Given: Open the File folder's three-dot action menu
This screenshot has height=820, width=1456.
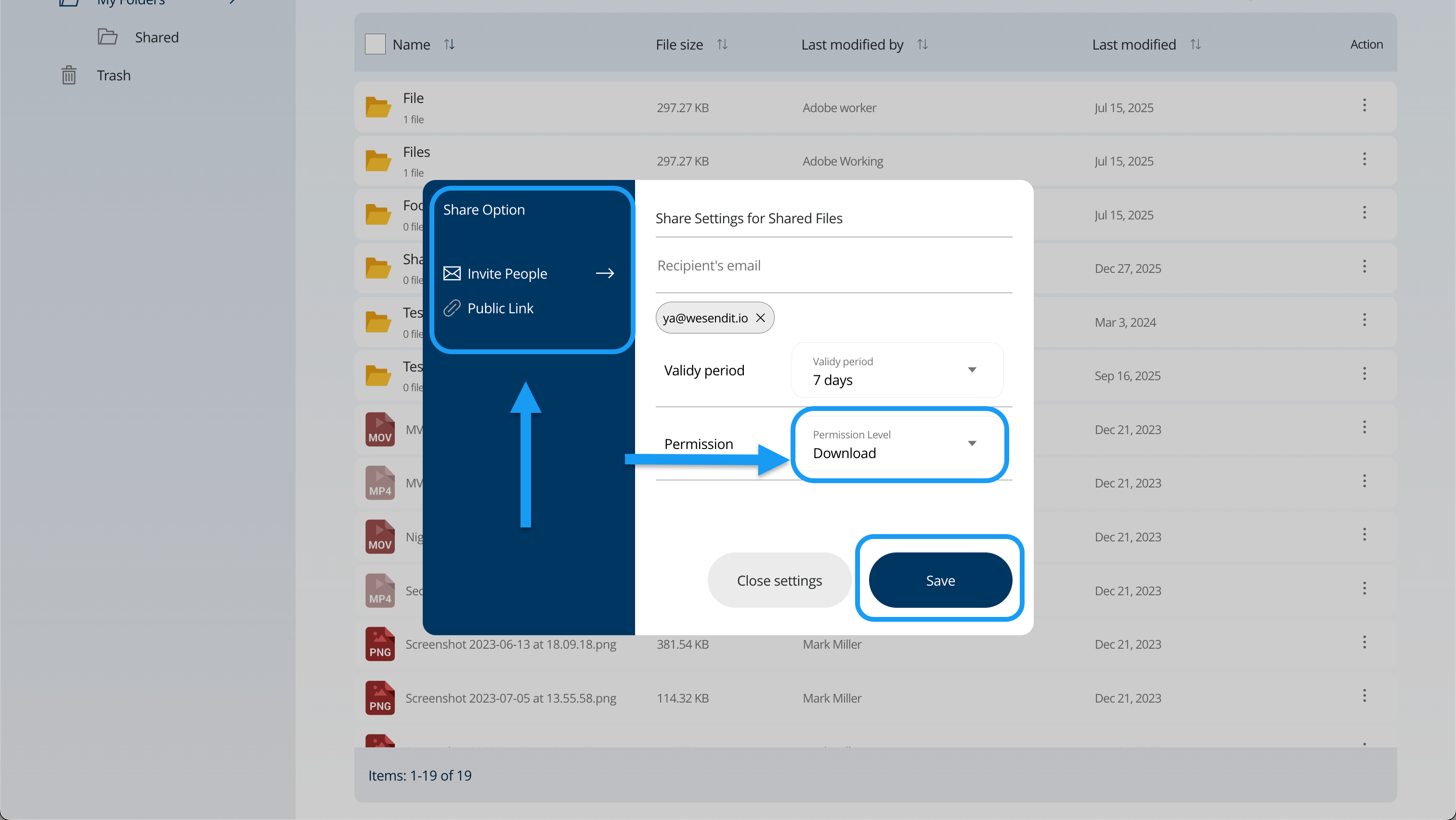Looking at the screenshot, I should [x=1364, y=105].
